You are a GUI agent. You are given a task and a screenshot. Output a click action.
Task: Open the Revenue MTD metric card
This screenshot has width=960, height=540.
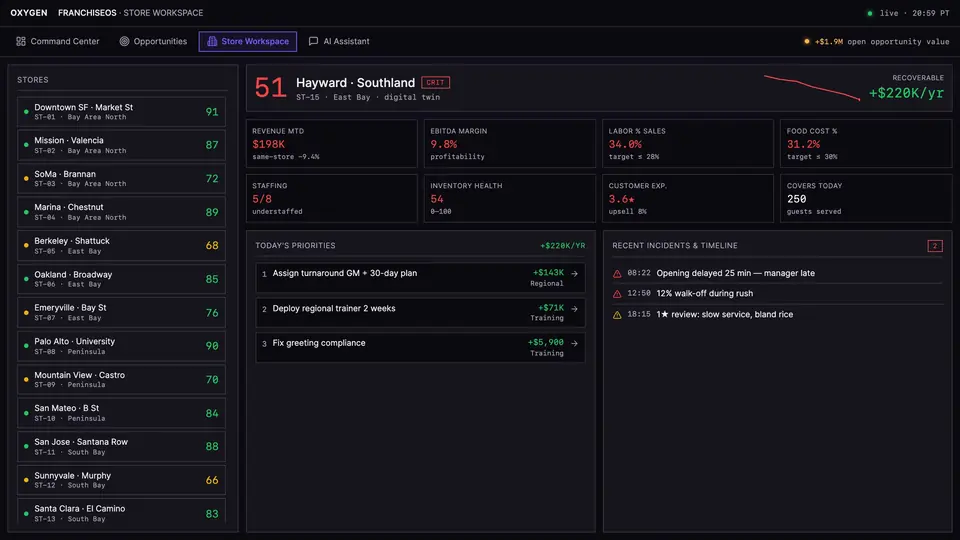coord(331,143)
